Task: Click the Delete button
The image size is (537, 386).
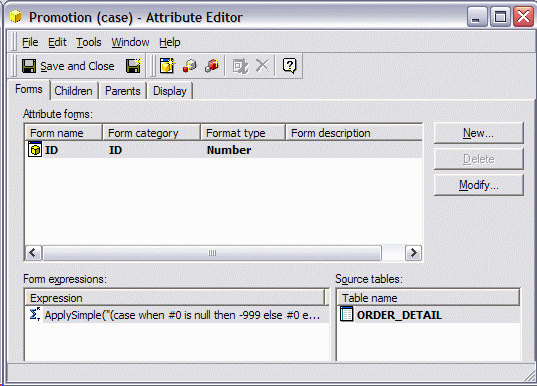Action: tap(478, 159)
